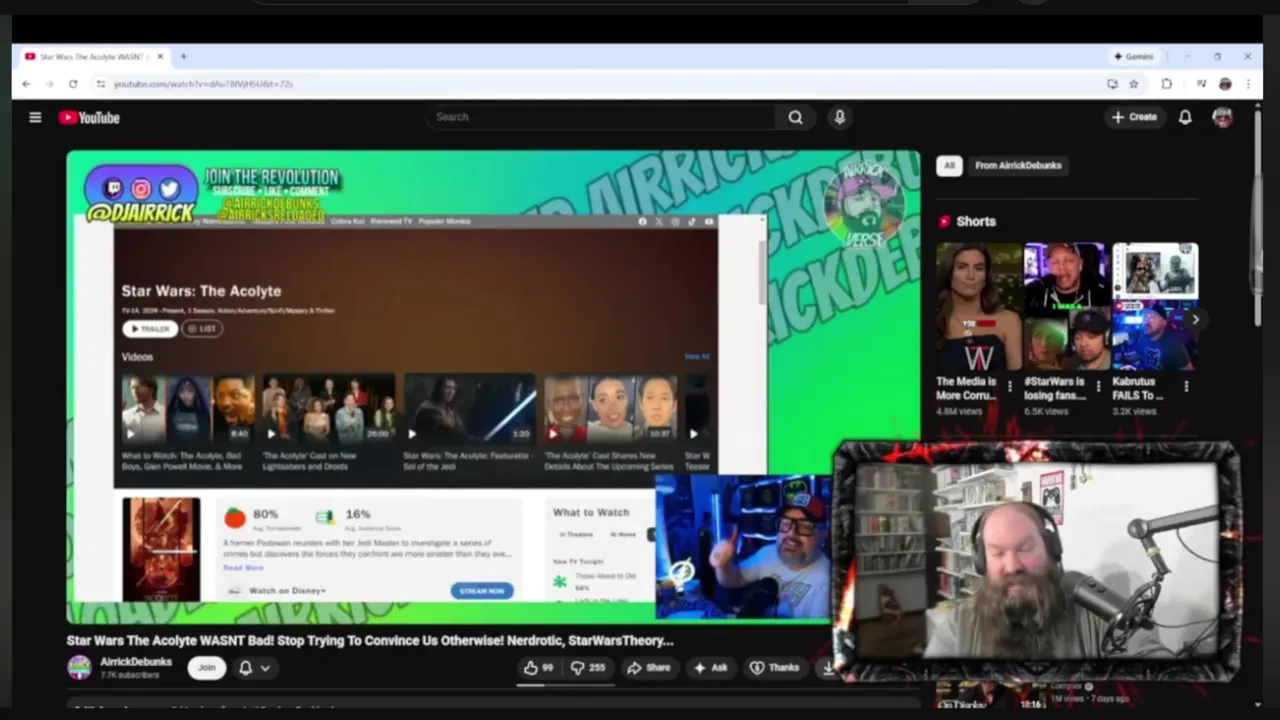Screen dimensions: 1280x720
Task: Click the search magnifier button
Action: [x=795, y=117]
